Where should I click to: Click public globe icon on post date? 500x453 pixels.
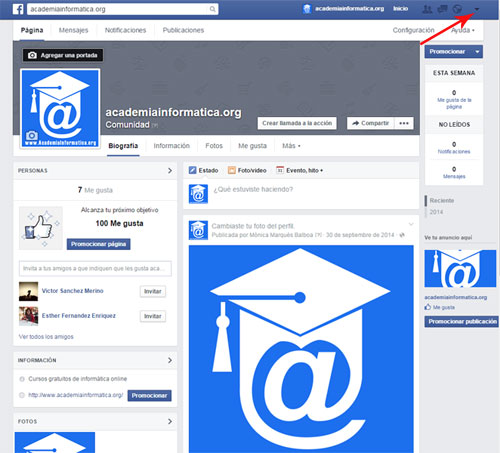coord(402,235)
